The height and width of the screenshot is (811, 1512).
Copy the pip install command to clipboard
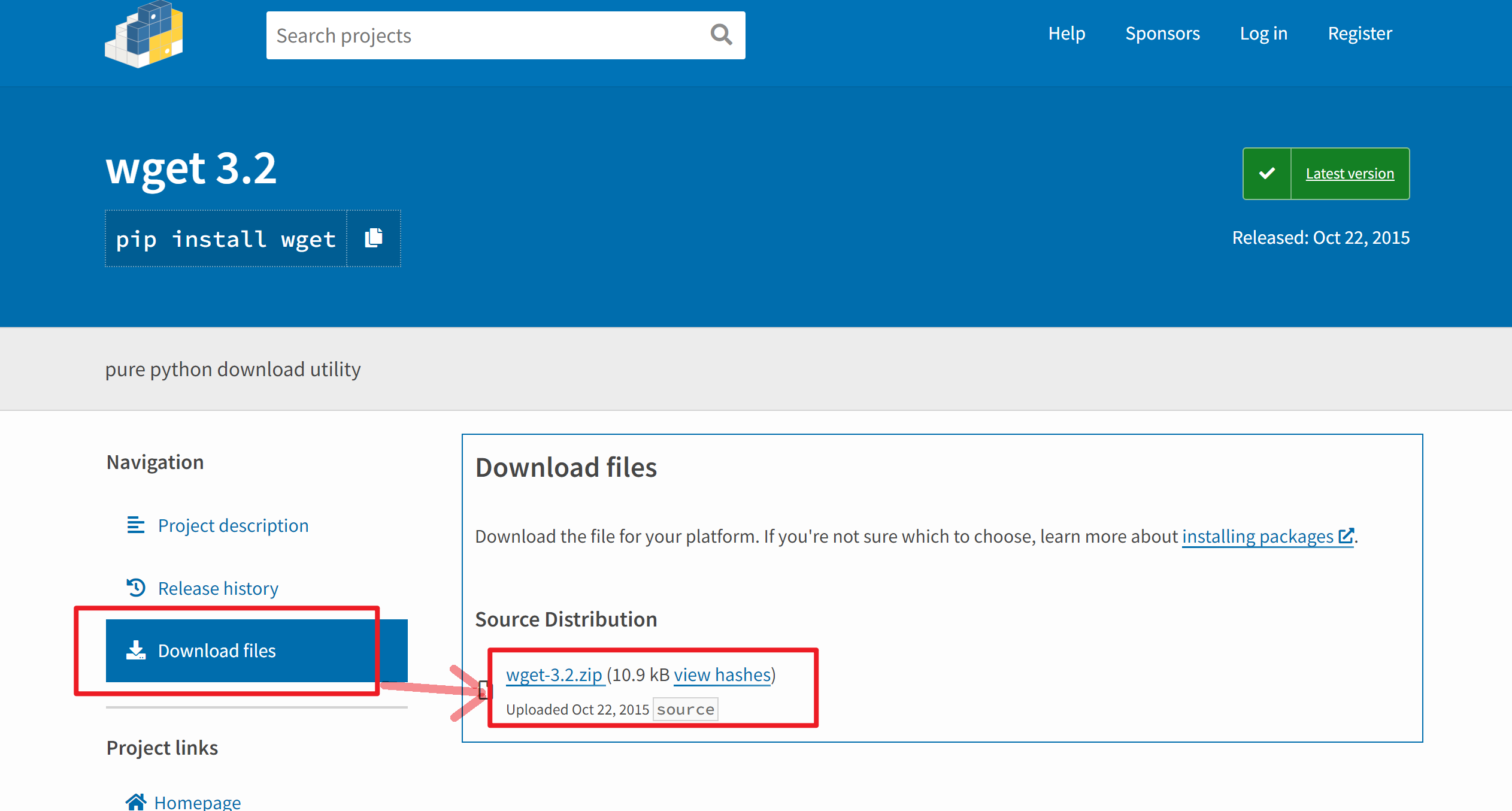pyautogui.click(x=374, y=238)
